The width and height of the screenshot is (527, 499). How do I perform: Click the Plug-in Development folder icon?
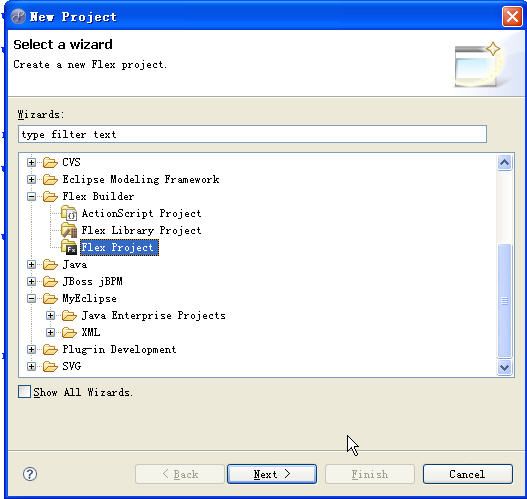pyautogui.click(x=50, y=350)
